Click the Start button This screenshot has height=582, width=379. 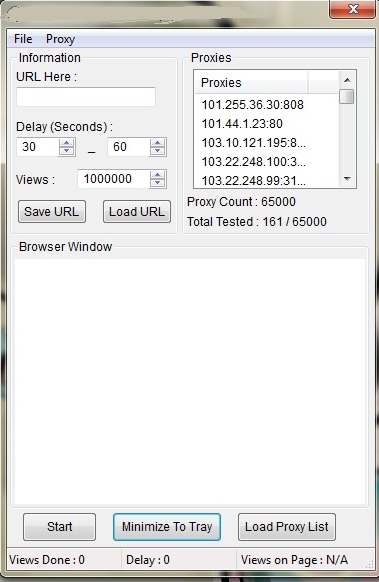pos(59,527)
